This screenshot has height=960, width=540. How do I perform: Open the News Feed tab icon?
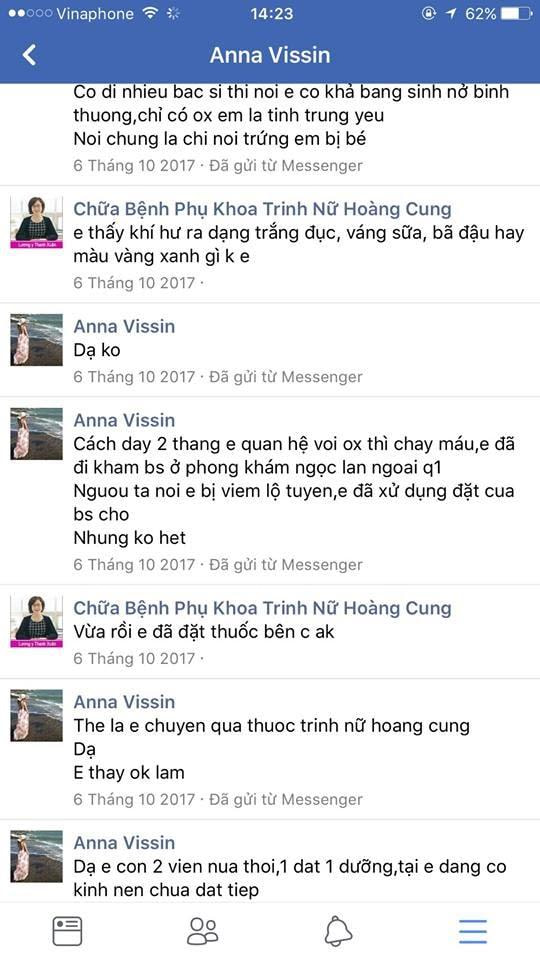[67, 931]
